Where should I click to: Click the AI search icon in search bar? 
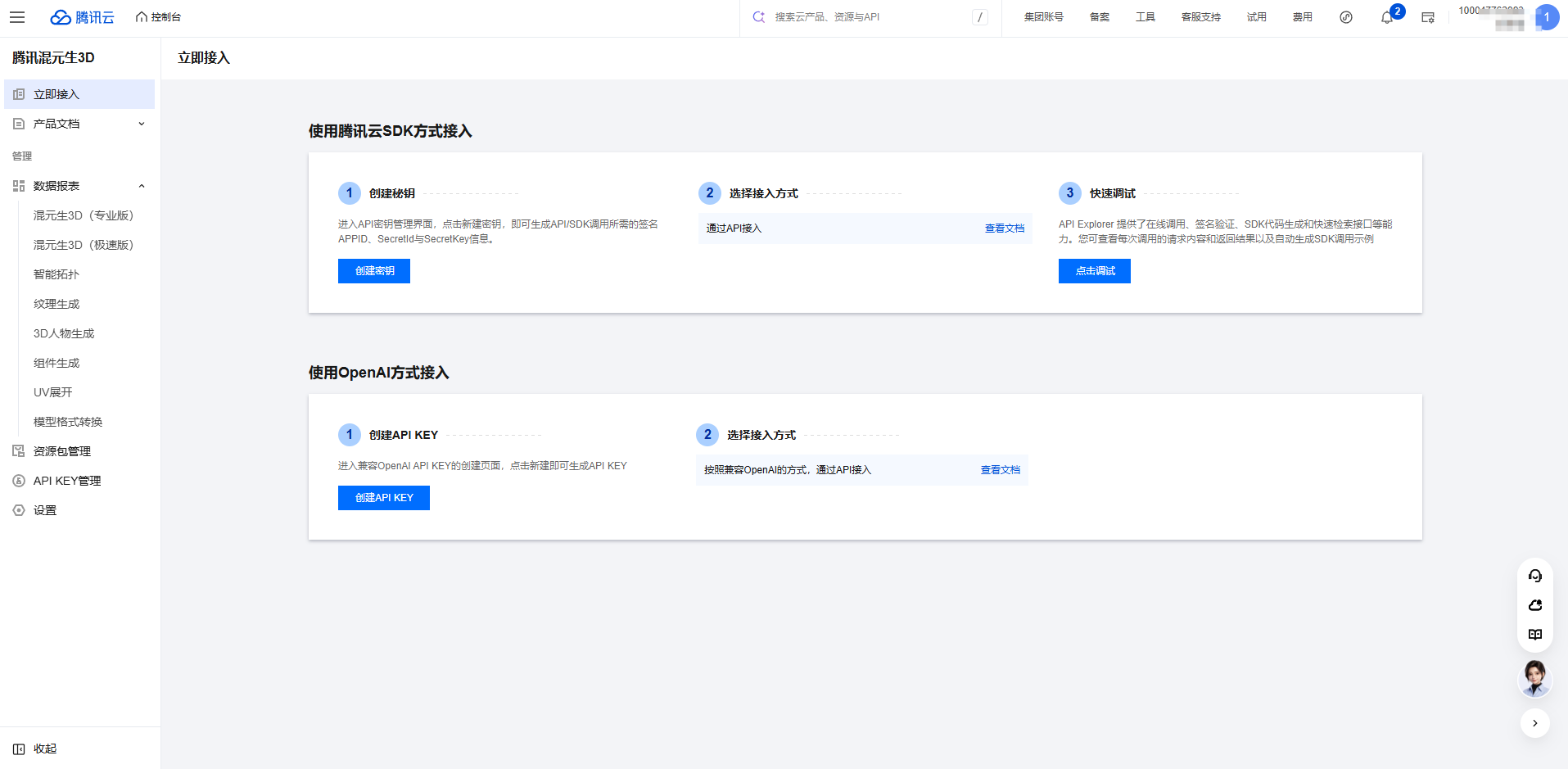(x=759, y=17)
